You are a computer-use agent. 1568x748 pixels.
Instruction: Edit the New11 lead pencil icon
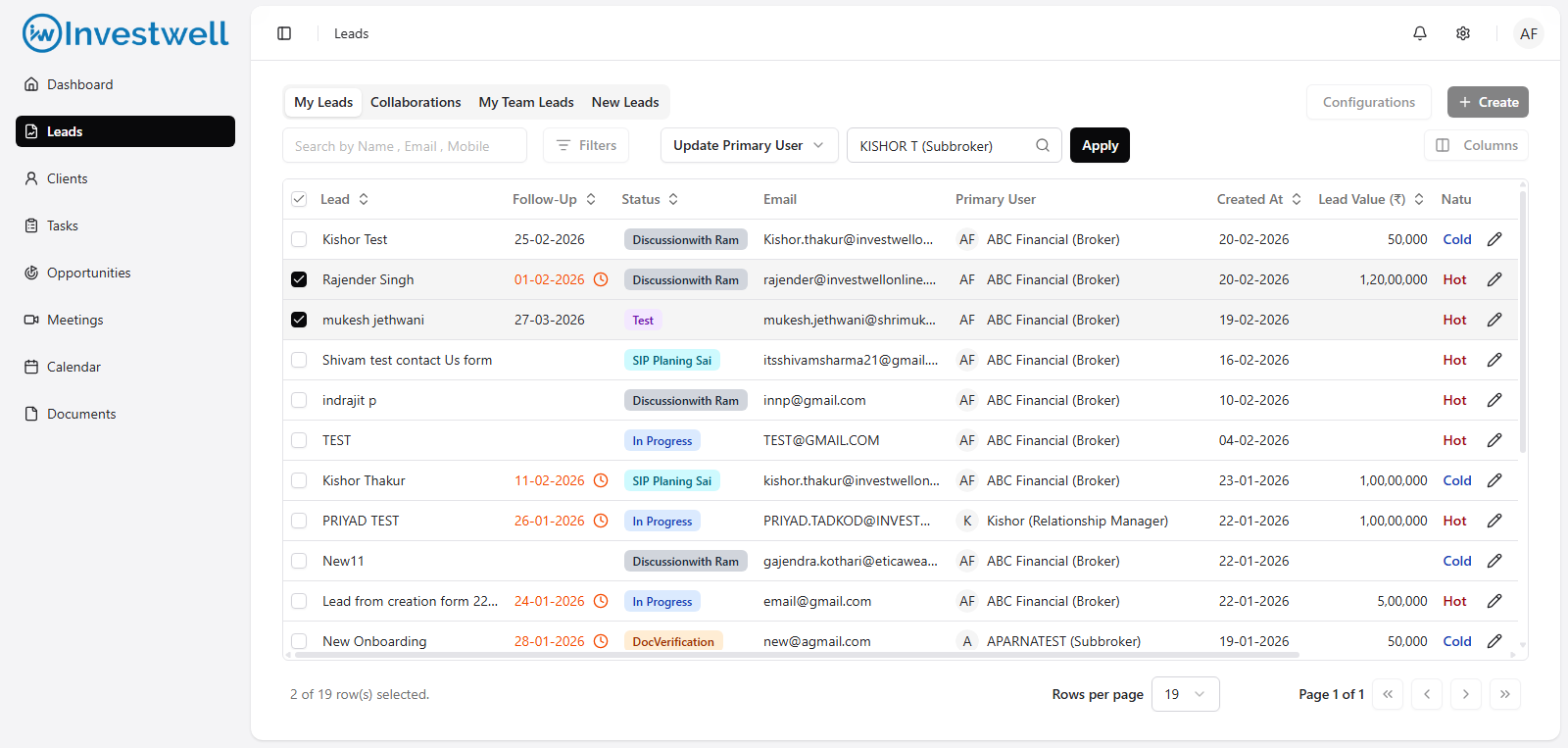(x=1494, y=561)
